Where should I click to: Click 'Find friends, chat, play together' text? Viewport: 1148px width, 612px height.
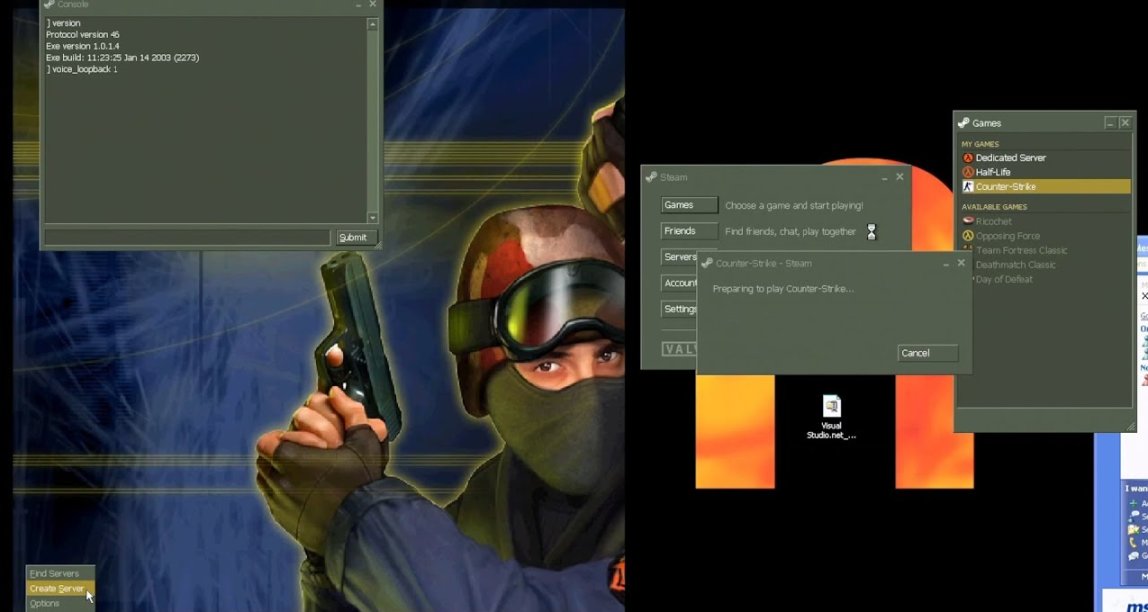click(790, 231)
